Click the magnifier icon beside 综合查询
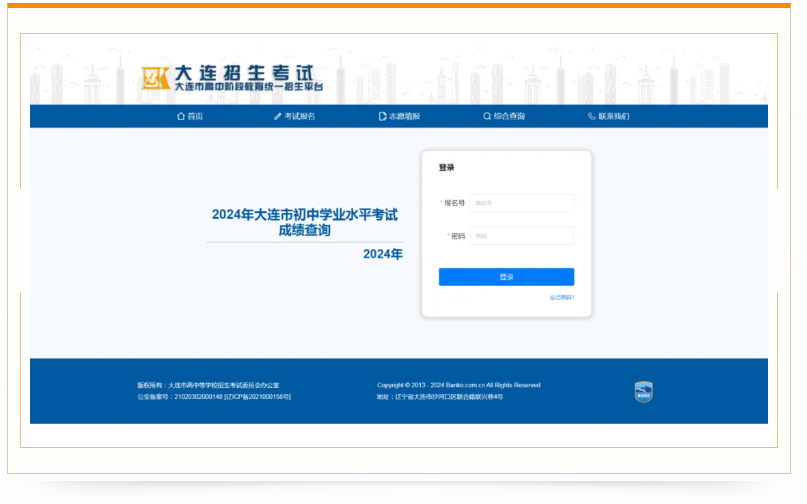The height and width of the screenshot is (504, 807). 487,117
